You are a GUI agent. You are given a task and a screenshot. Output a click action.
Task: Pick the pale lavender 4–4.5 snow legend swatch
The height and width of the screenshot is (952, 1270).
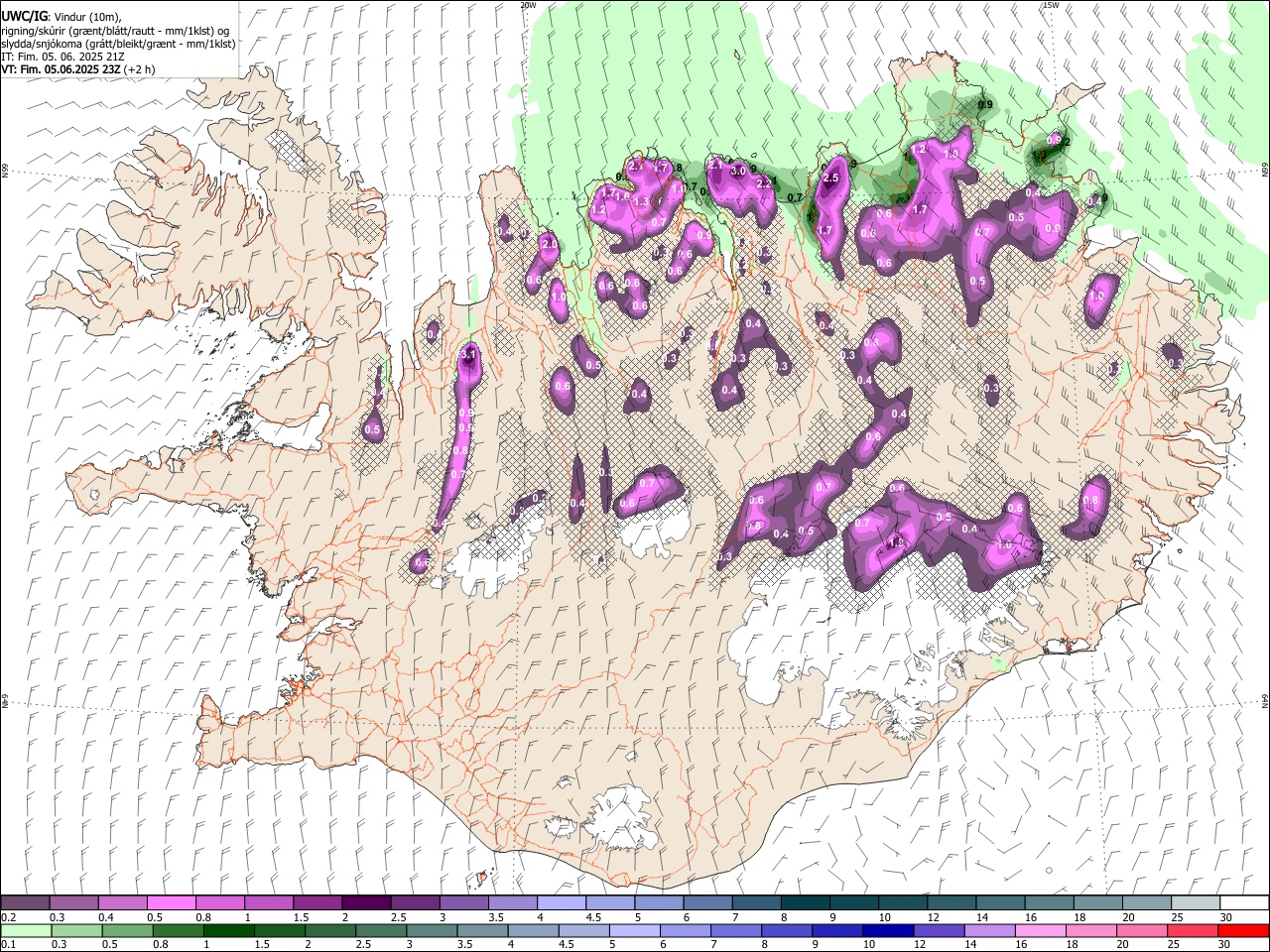[561, 903]
